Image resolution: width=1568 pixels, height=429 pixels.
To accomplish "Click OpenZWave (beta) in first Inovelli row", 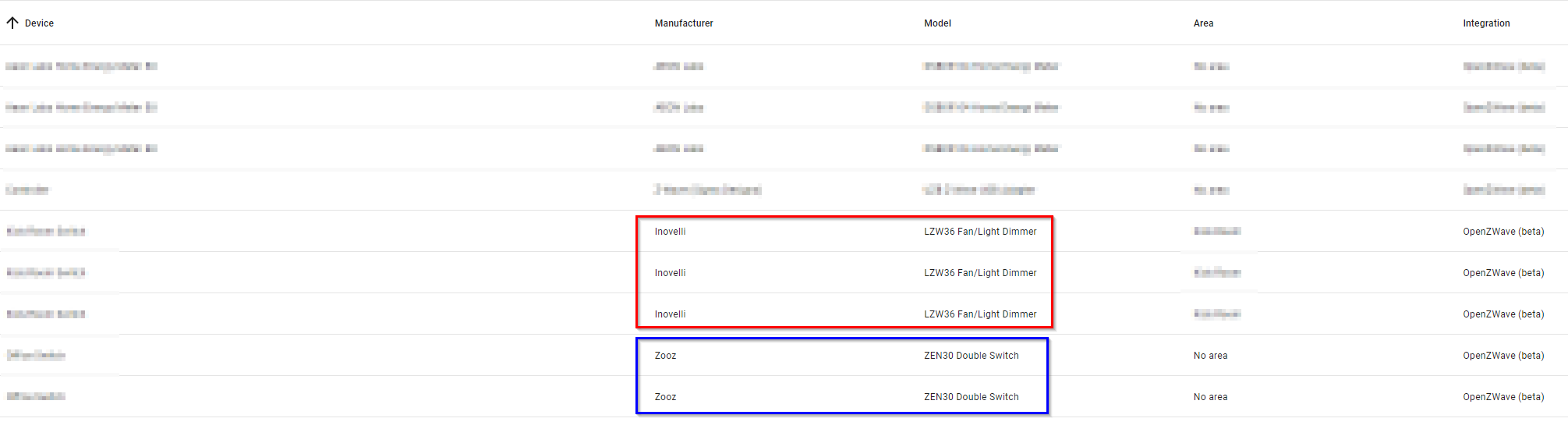I will point(1503,232).
